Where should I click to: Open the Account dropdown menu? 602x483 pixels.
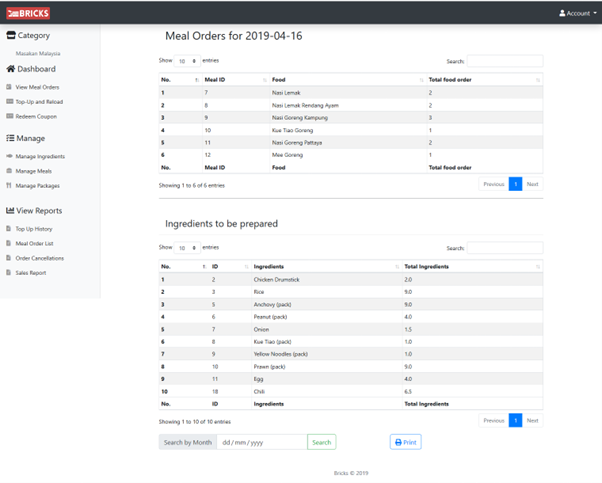tap(578, 13)
